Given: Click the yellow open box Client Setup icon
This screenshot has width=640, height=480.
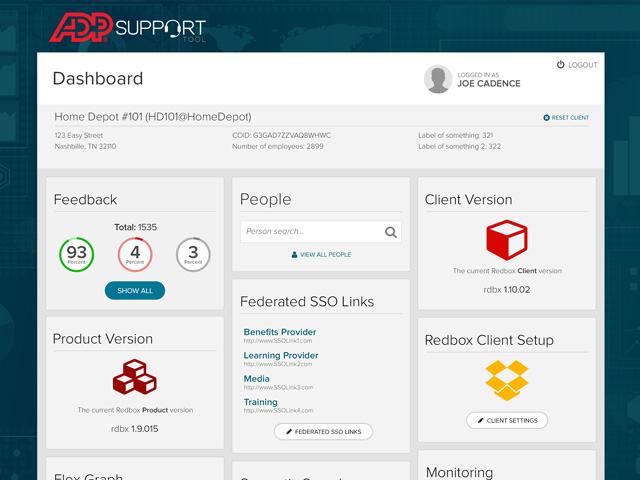Looking at the screenshot, I should click(x=507, y=380).
